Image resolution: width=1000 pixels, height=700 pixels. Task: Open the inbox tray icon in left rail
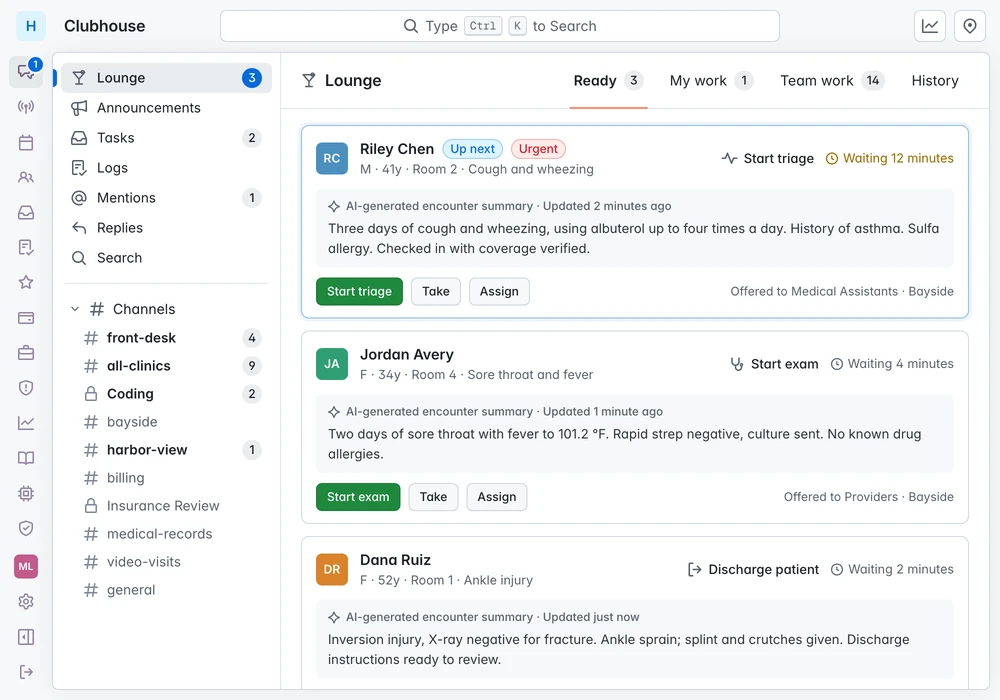(26, 212)
